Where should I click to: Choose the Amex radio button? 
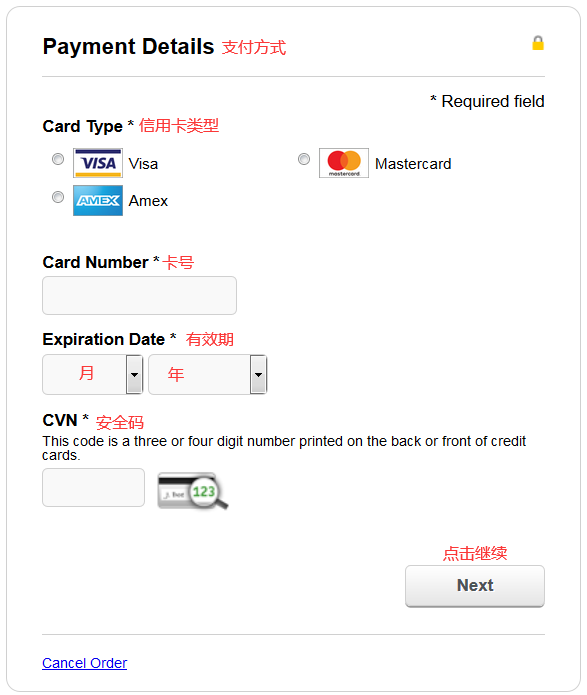tap(58, 197)
